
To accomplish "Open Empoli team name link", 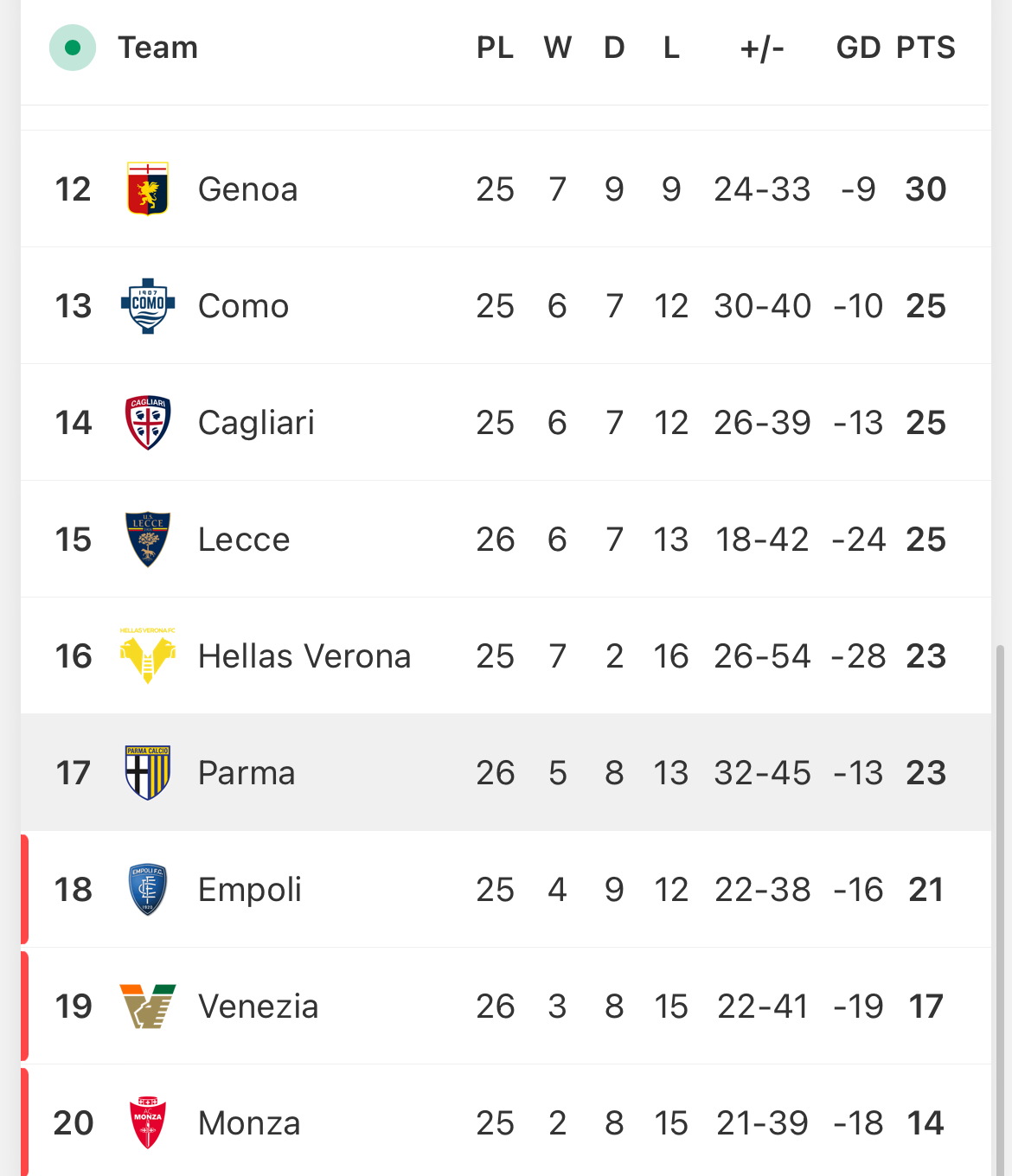I will 250,889.
